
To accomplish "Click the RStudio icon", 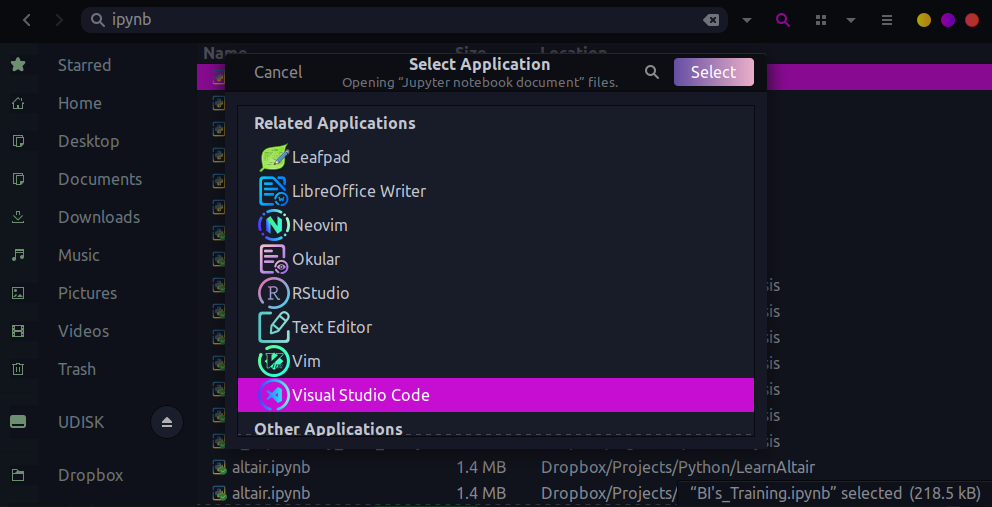I will 274,293.
